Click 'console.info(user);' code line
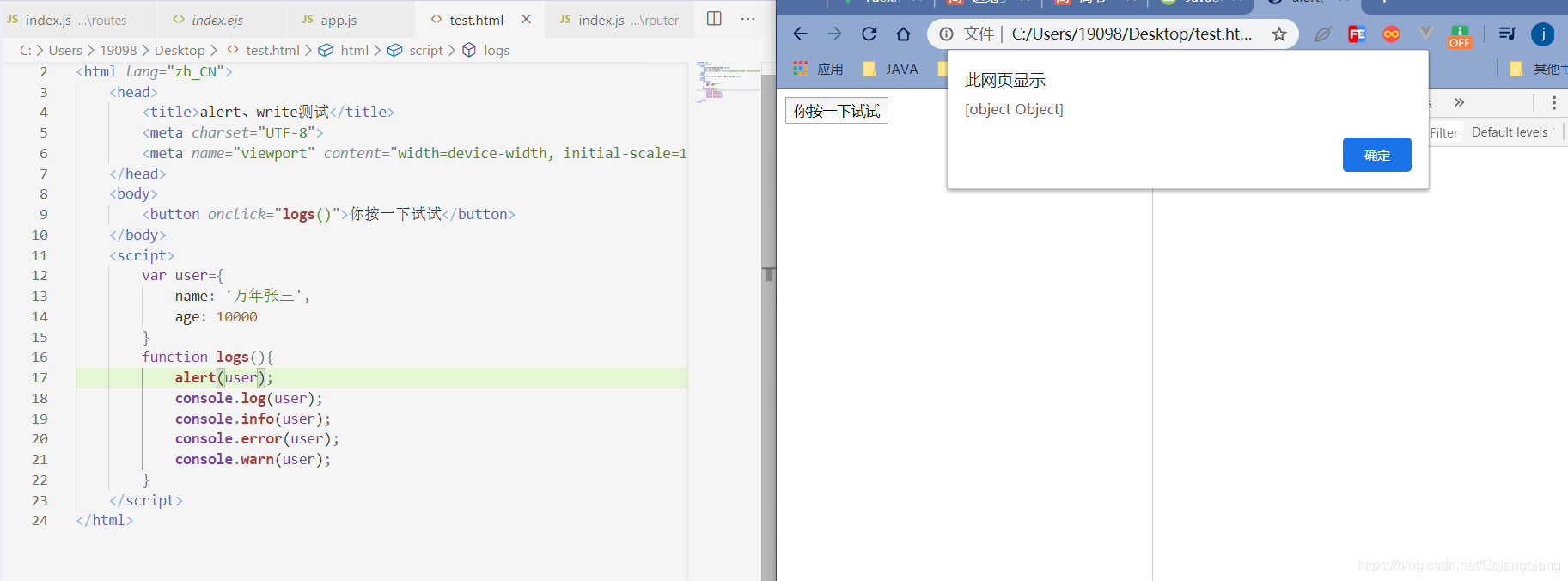 click(x=253, y=419)
